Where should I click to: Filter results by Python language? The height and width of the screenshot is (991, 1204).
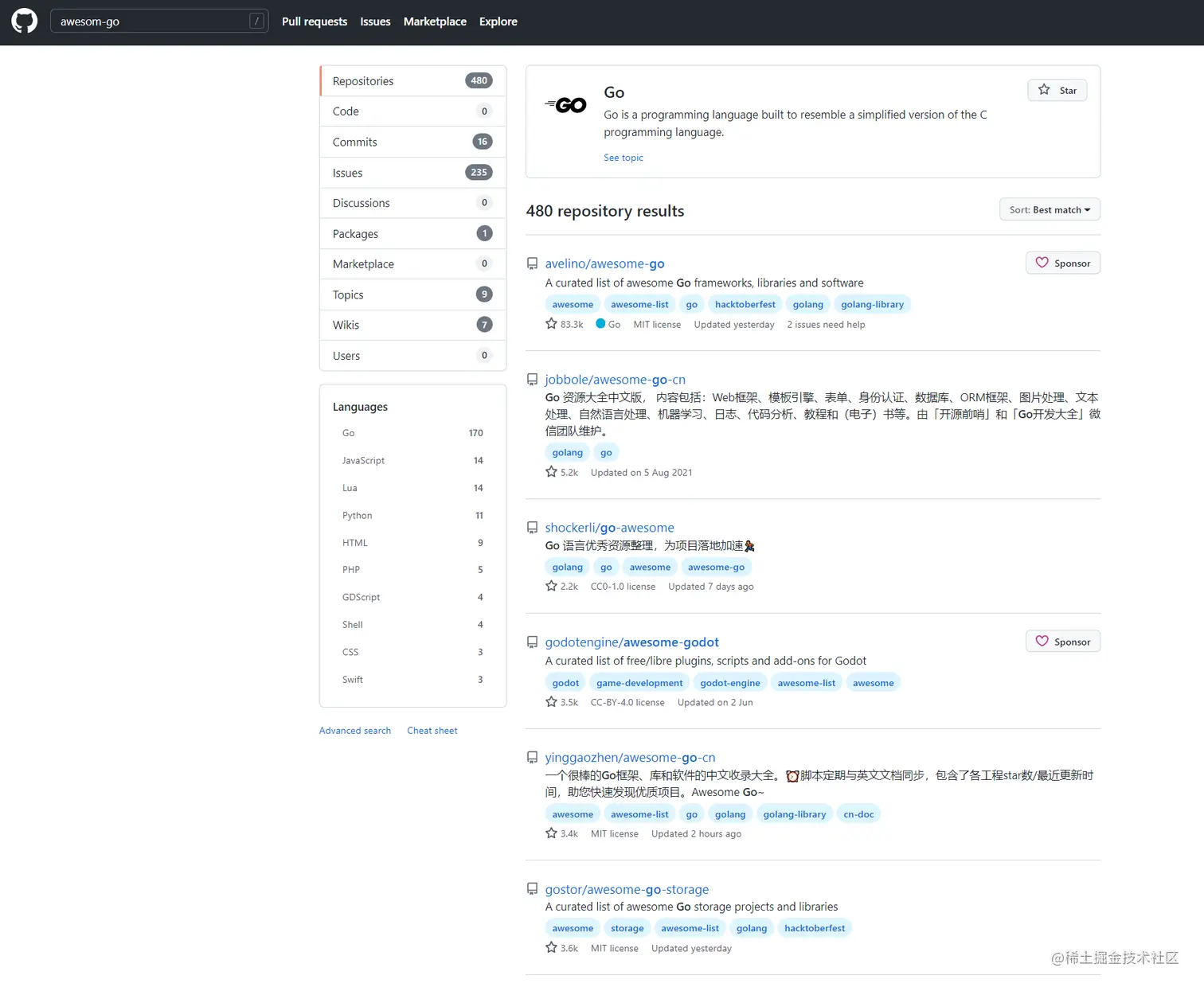click(x=412, y=516)
